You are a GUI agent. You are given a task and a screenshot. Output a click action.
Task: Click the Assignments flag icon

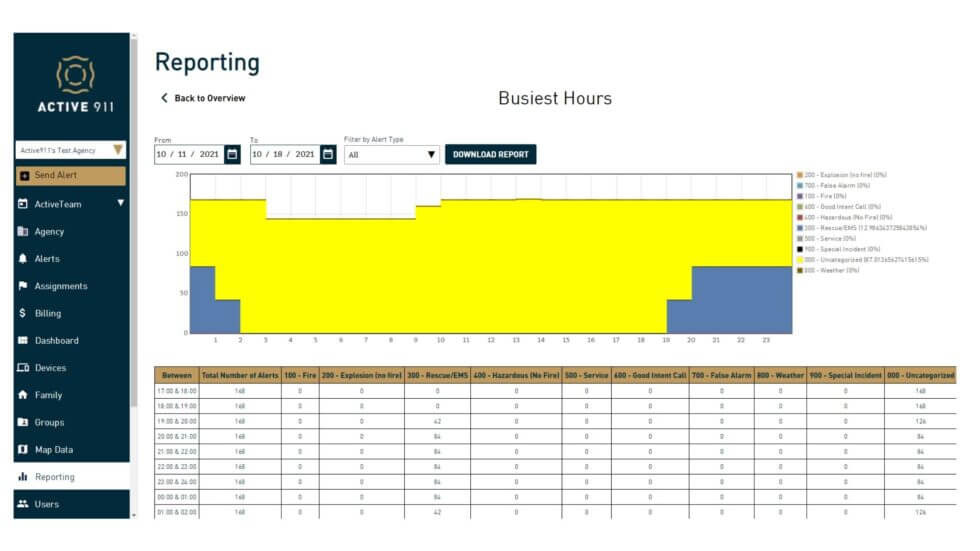(x=23, y=286)
